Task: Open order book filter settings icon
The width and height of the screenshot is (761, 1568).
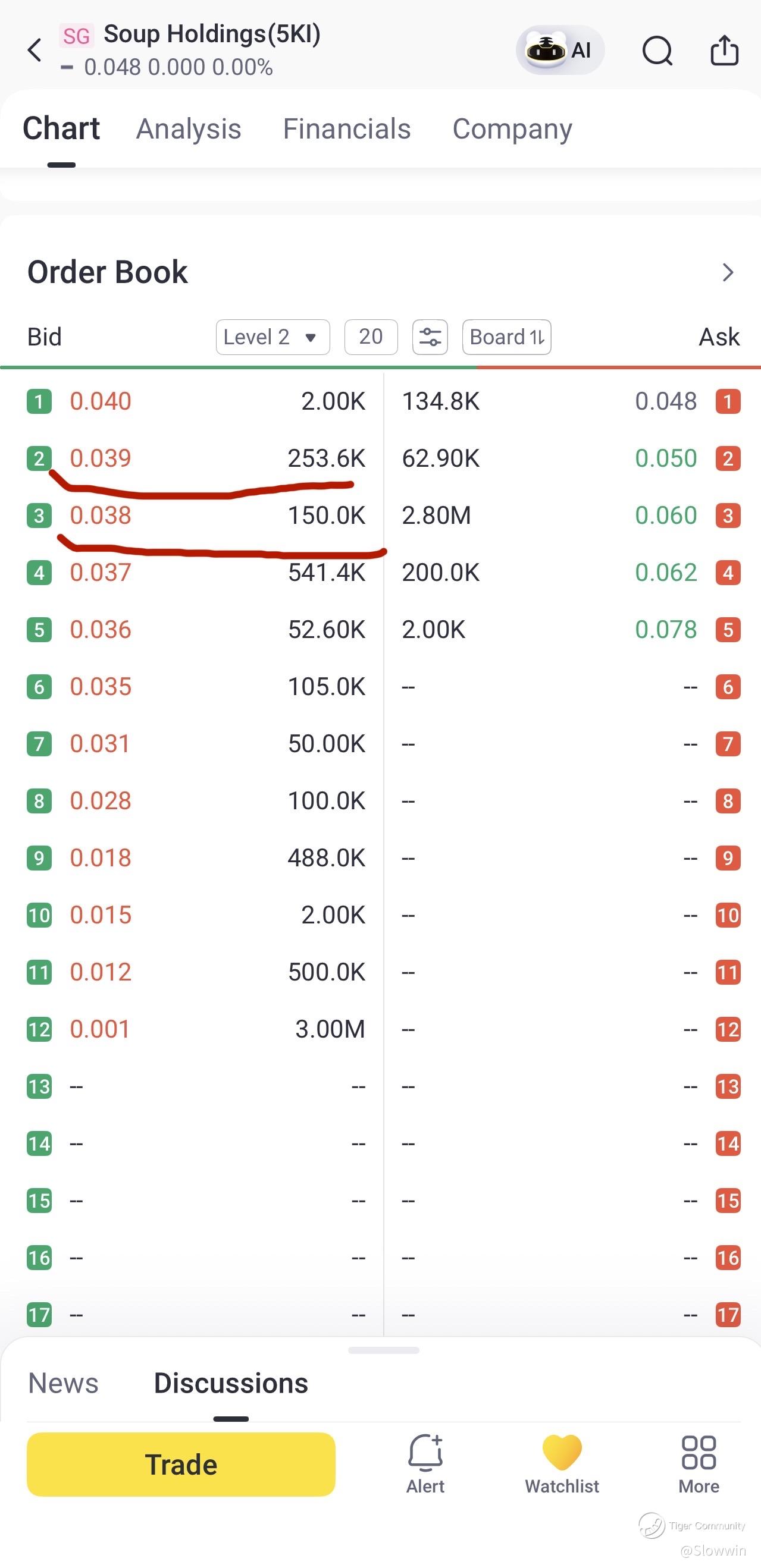Action: 430,337
